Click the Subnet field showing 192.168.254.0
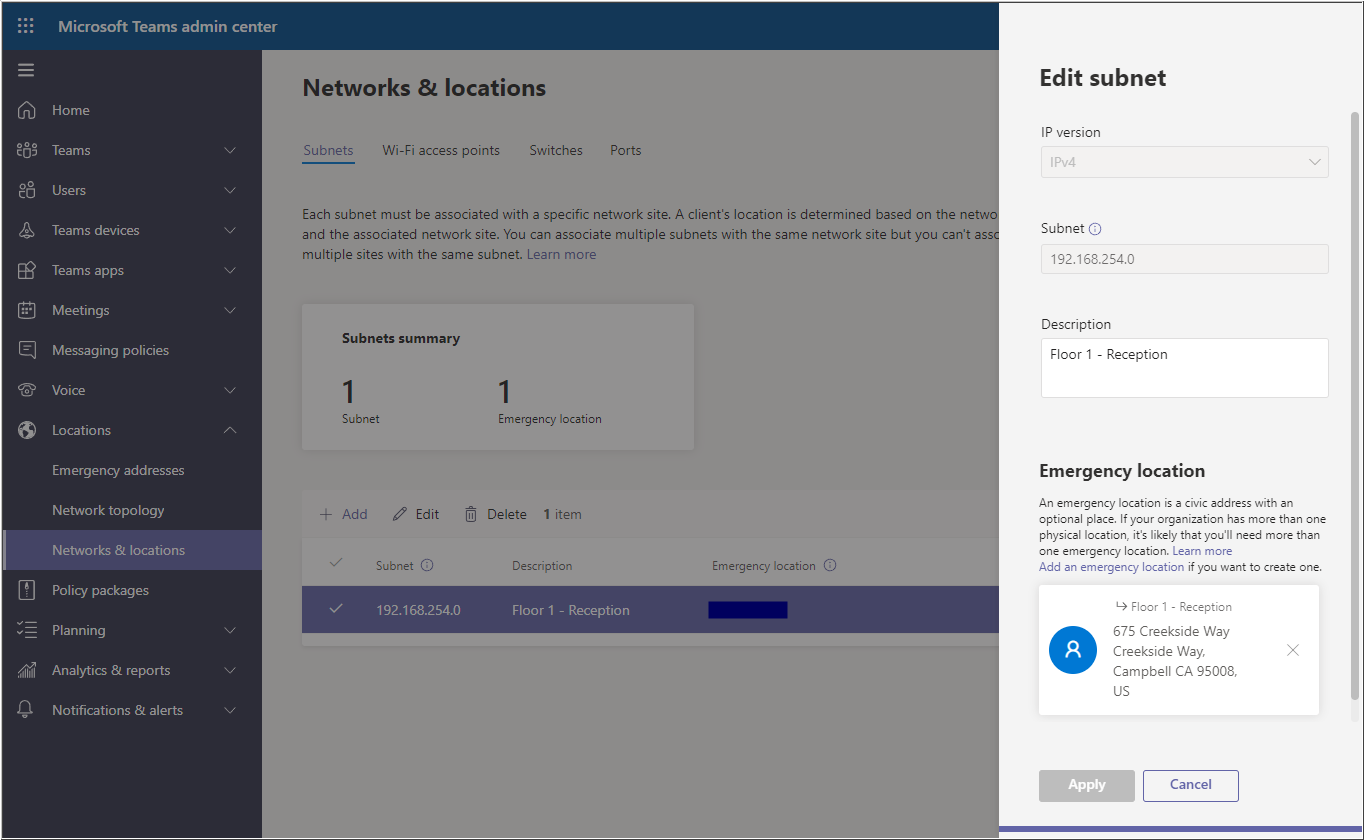This screenshot has height=840, width=1364. point(1184,259)
